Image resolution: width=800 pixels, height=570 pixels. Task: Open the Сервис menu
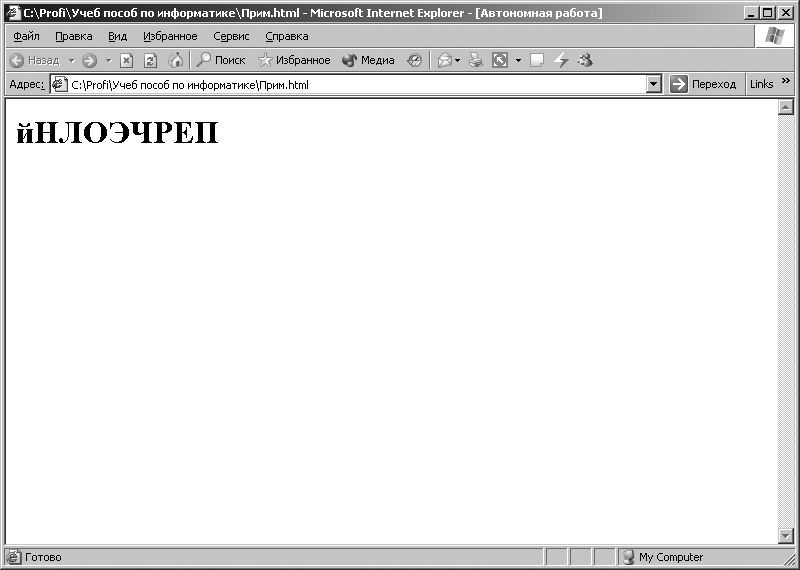[231, 36]
